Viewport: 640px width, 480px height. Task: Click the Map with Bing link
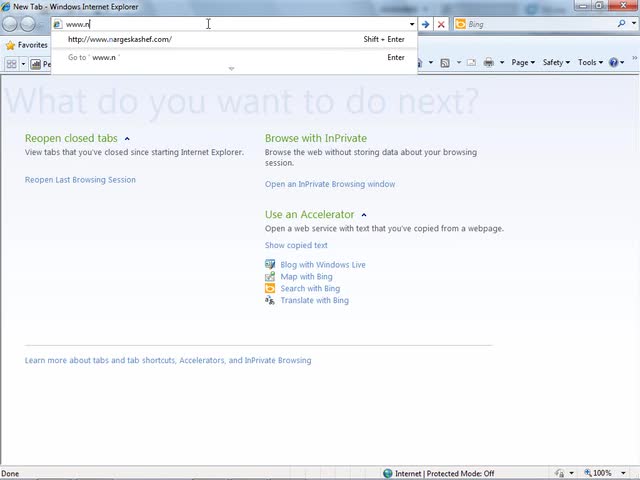[x=306, y=276]
